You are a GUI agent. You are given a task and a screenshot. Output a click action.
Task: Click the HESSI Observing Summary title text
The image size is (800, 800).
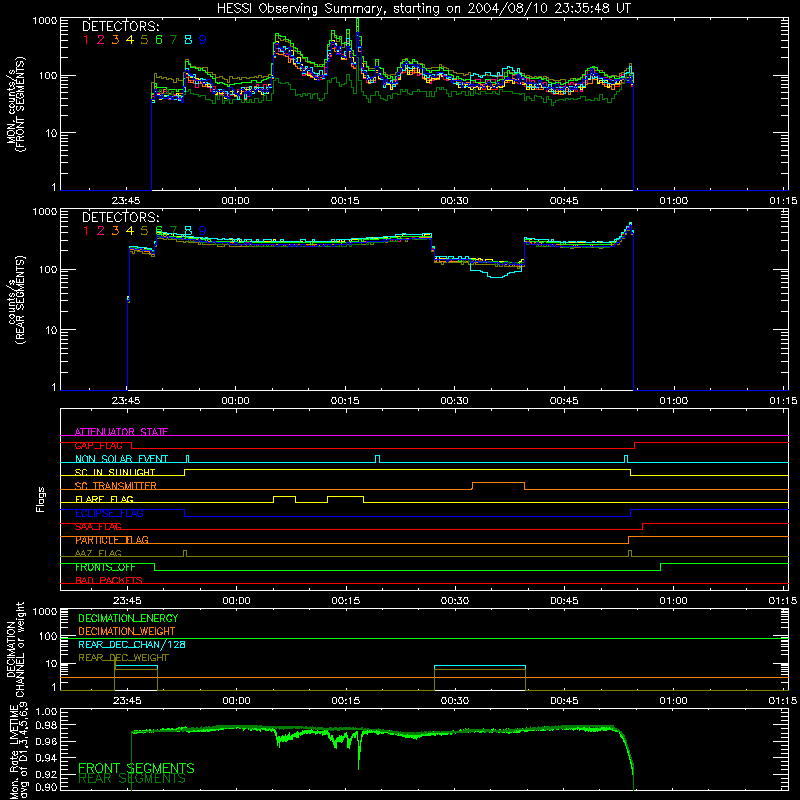point(423,9)
